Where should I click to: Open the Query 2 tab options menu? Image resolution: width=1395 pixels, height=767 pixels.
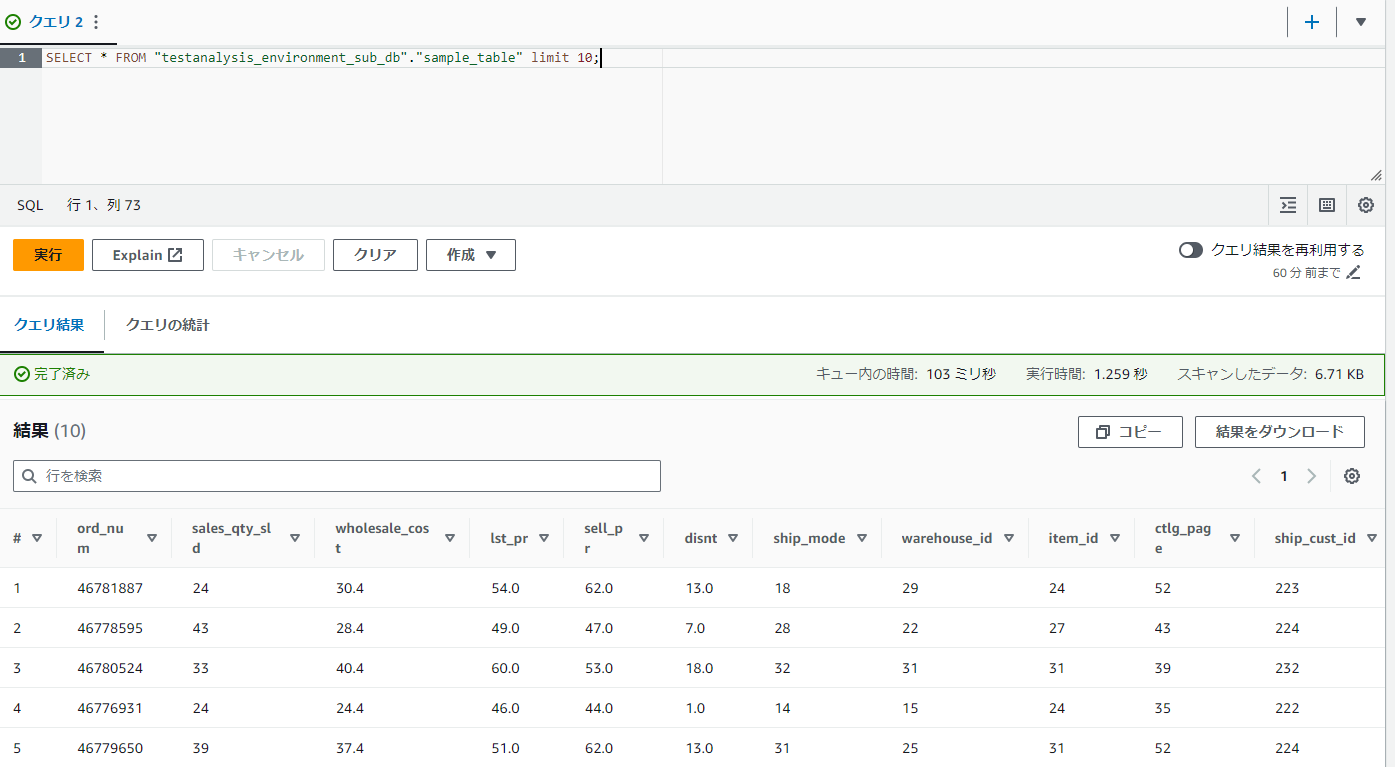tap(95, 22)
